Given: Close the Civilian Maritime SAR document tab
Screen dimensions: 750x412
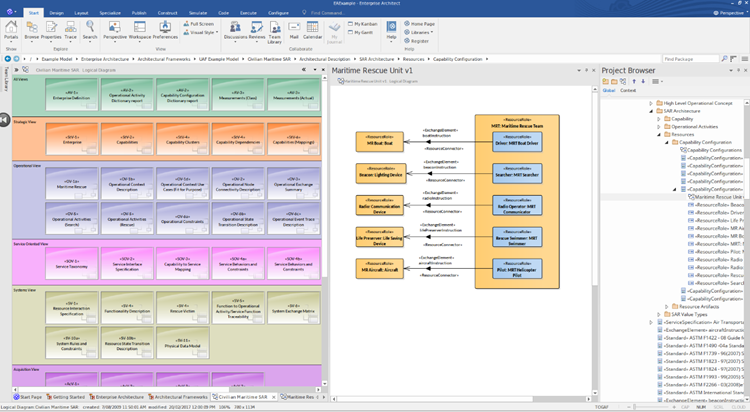Looking at the screenshot, I should pyautogui.click(x=274, y=397).
